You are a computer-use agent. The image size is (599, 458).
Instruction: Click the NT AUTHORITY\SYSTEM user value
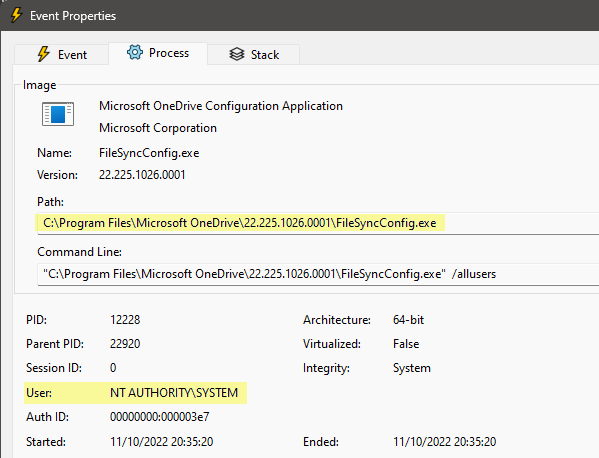(174, 393)
